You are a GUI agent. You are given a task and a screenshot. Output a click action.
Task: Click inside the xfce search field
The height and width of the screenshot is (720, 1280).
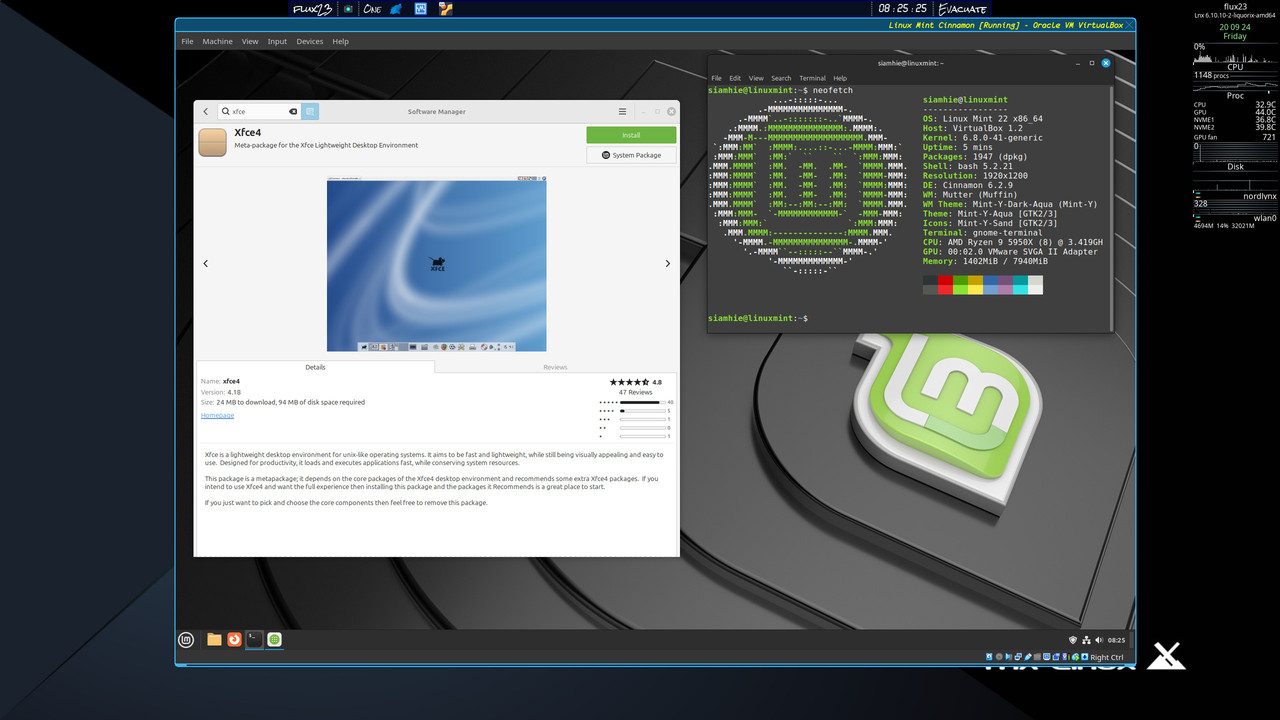pos(258,112)
